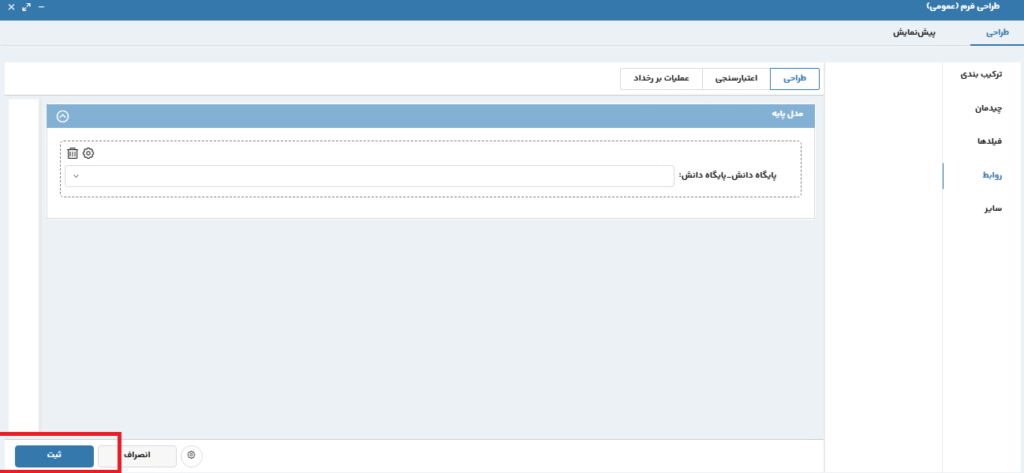Open field settings via the gear icon

pyautogui.click(x=88, y=153)
